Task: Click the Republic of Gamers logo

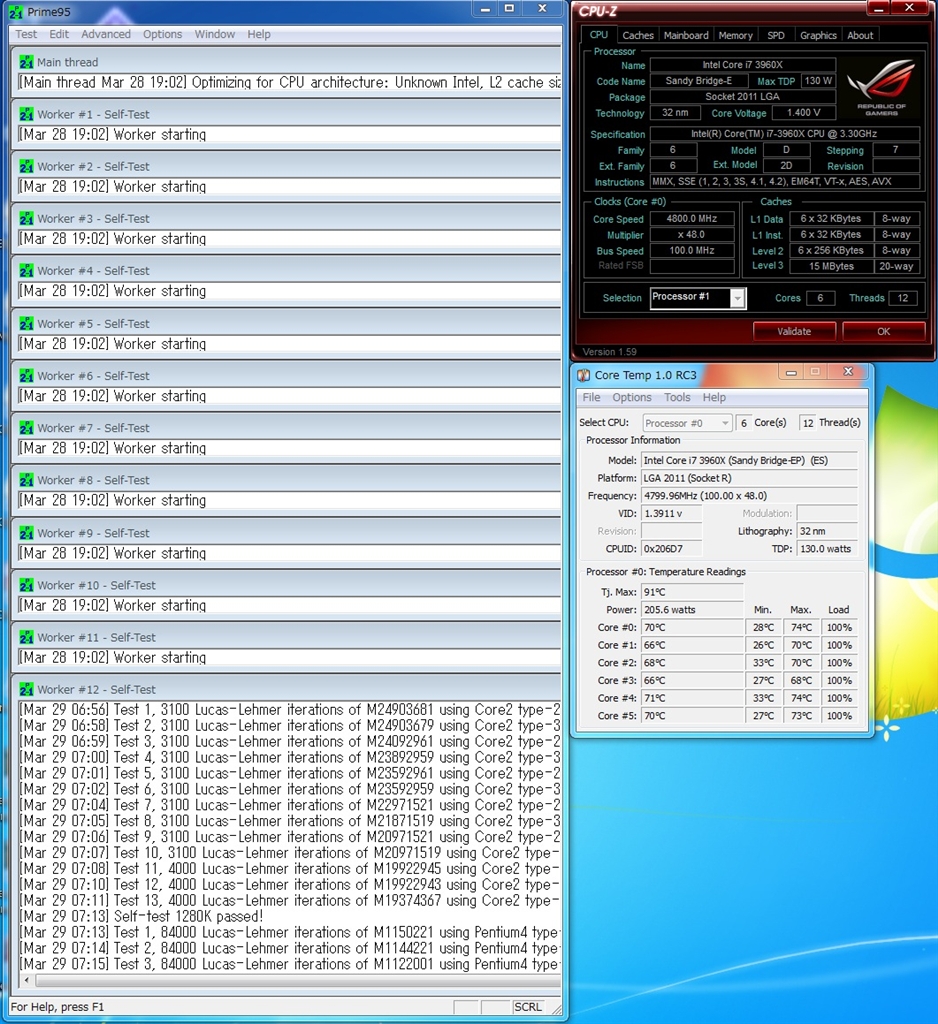Action: click(880, 88)
